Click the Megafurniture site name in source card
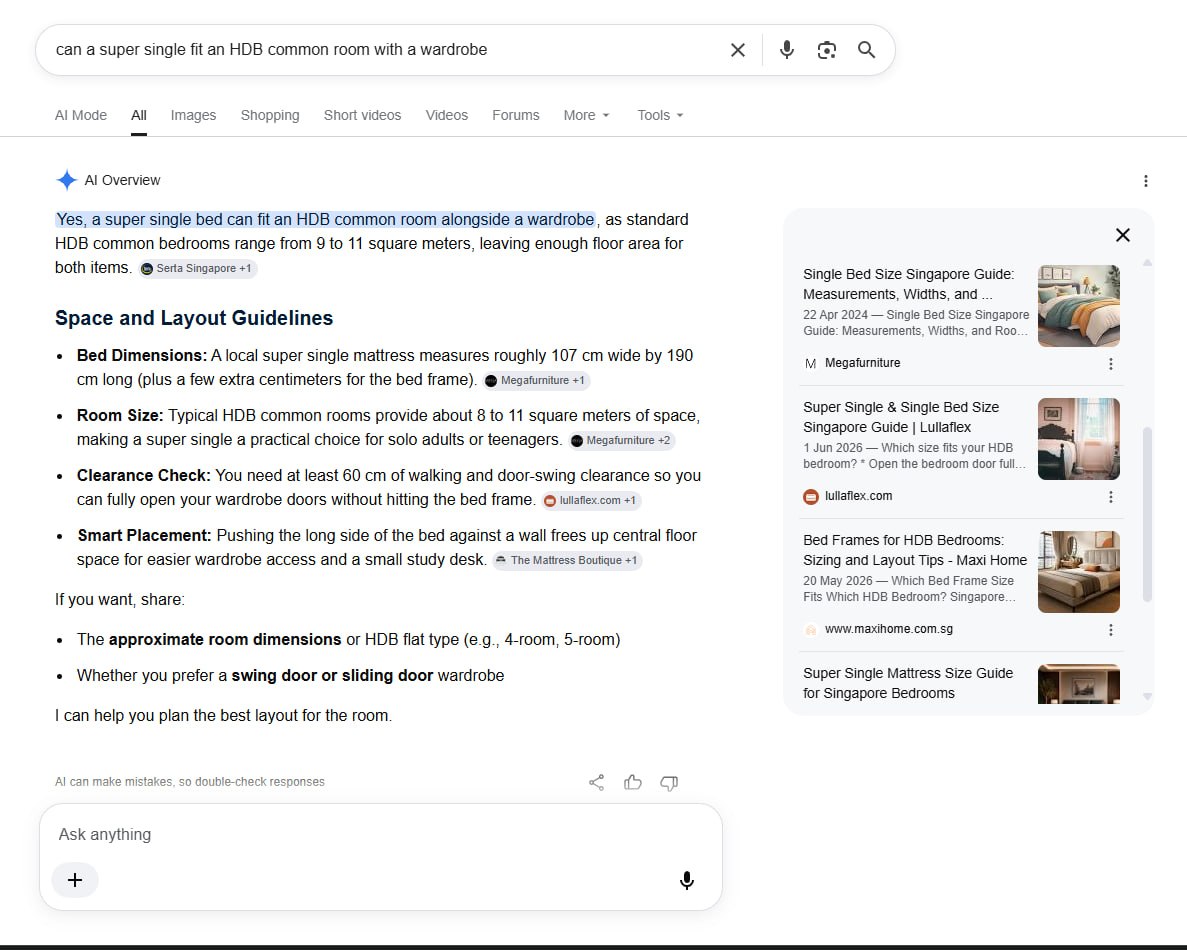1187x950 pixels. [862, 363]
